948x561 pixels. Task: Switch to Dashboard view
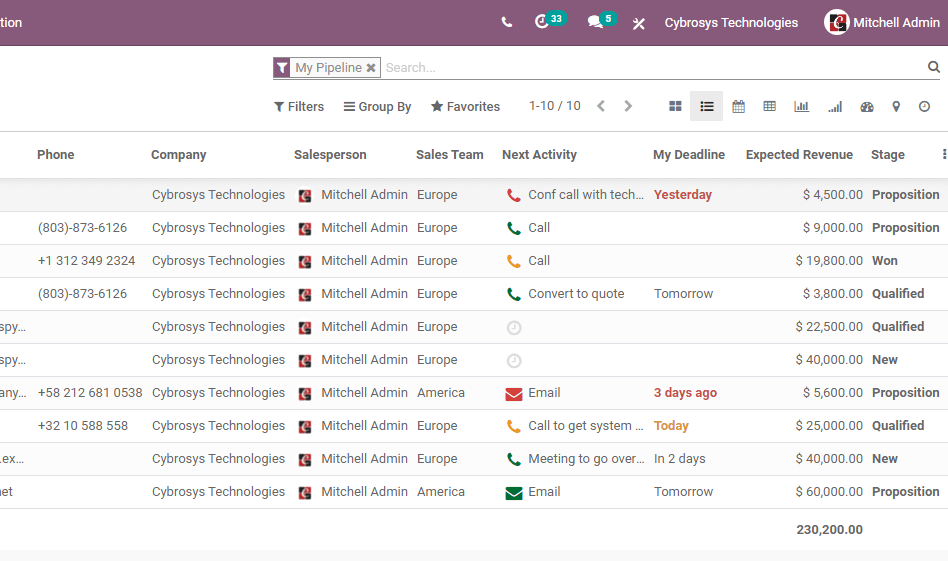pos(867,107)
